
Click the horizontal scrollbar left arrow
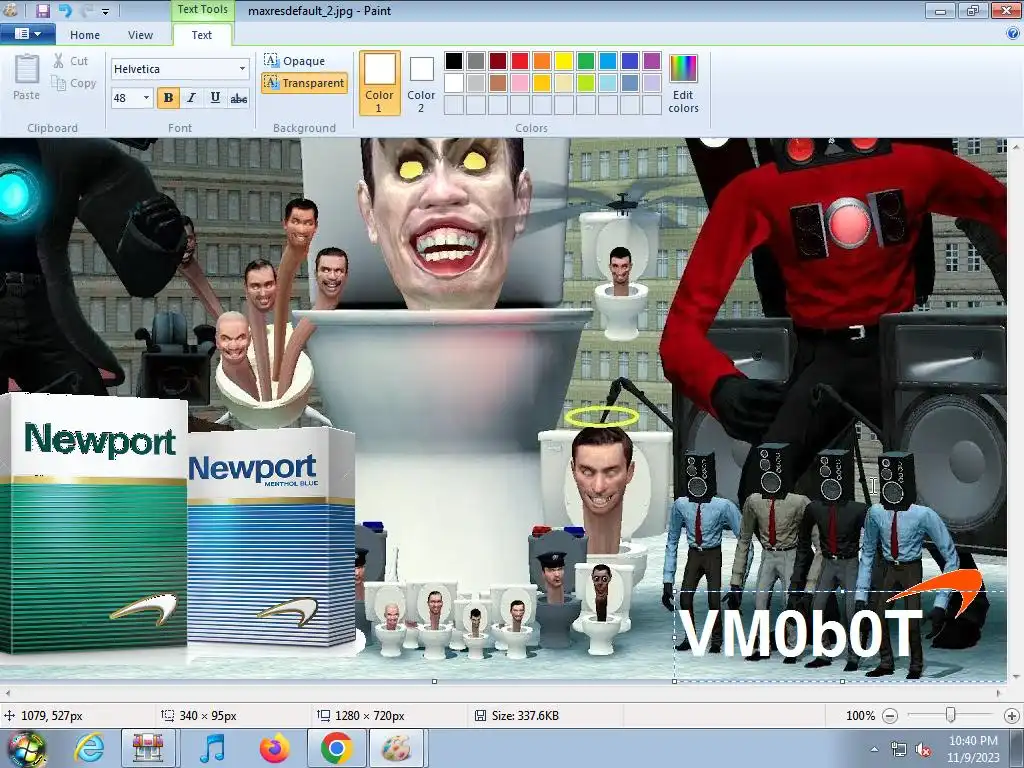(x=7, y=693)
